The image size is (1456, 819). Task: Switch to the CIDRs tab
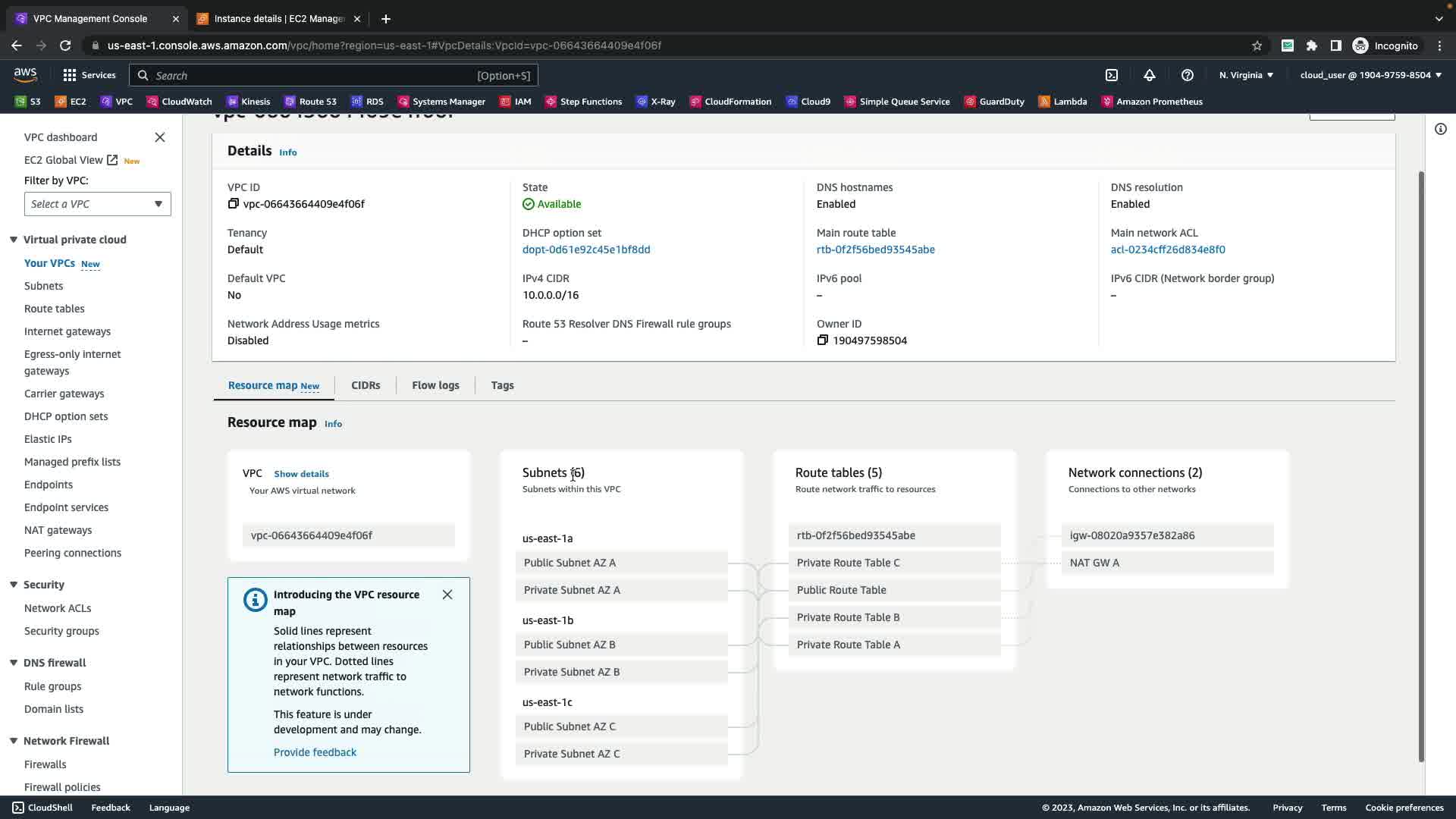366,385
